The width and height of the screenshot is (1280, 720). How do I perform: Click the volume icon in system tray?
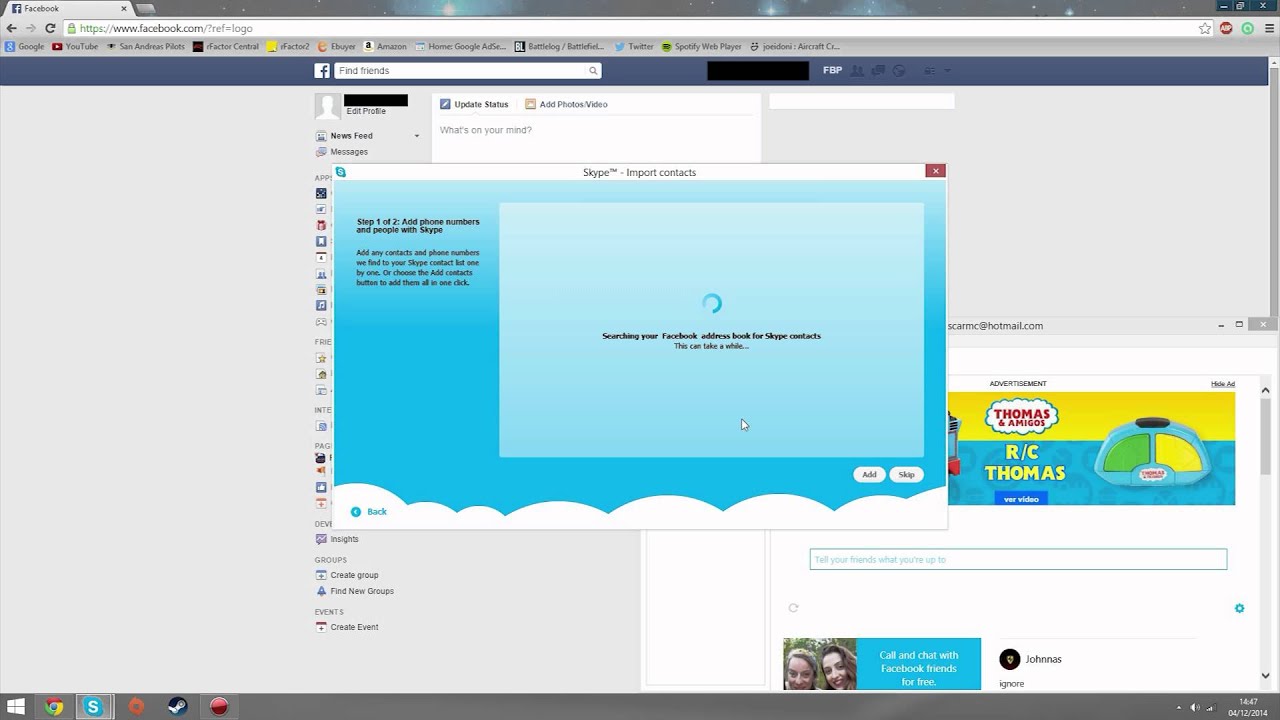tap(1194, 707)
